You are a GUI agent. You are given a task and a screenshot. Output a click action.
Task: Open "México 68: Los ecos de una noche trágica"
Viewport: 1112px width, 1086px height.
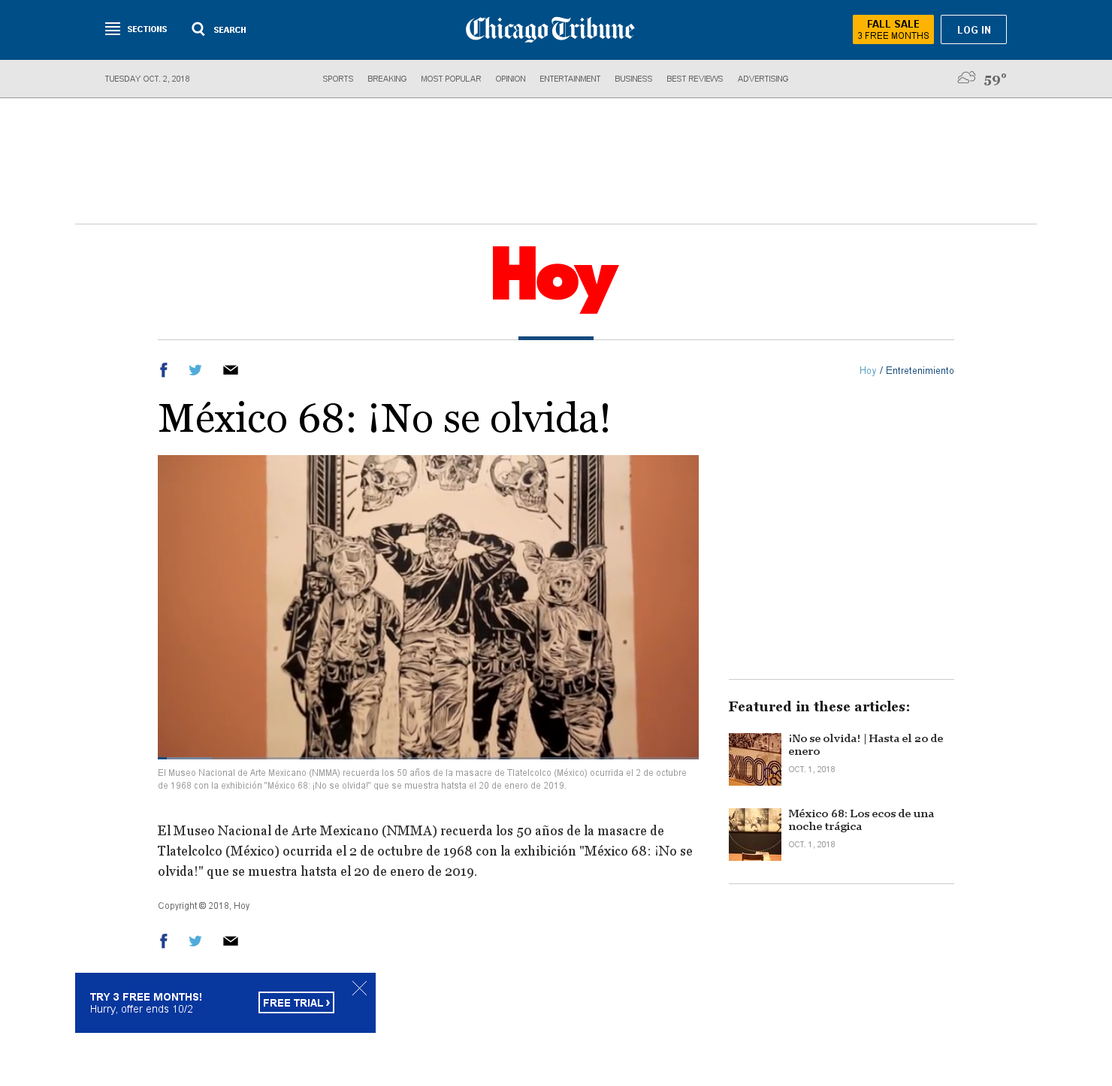[861, 820]
